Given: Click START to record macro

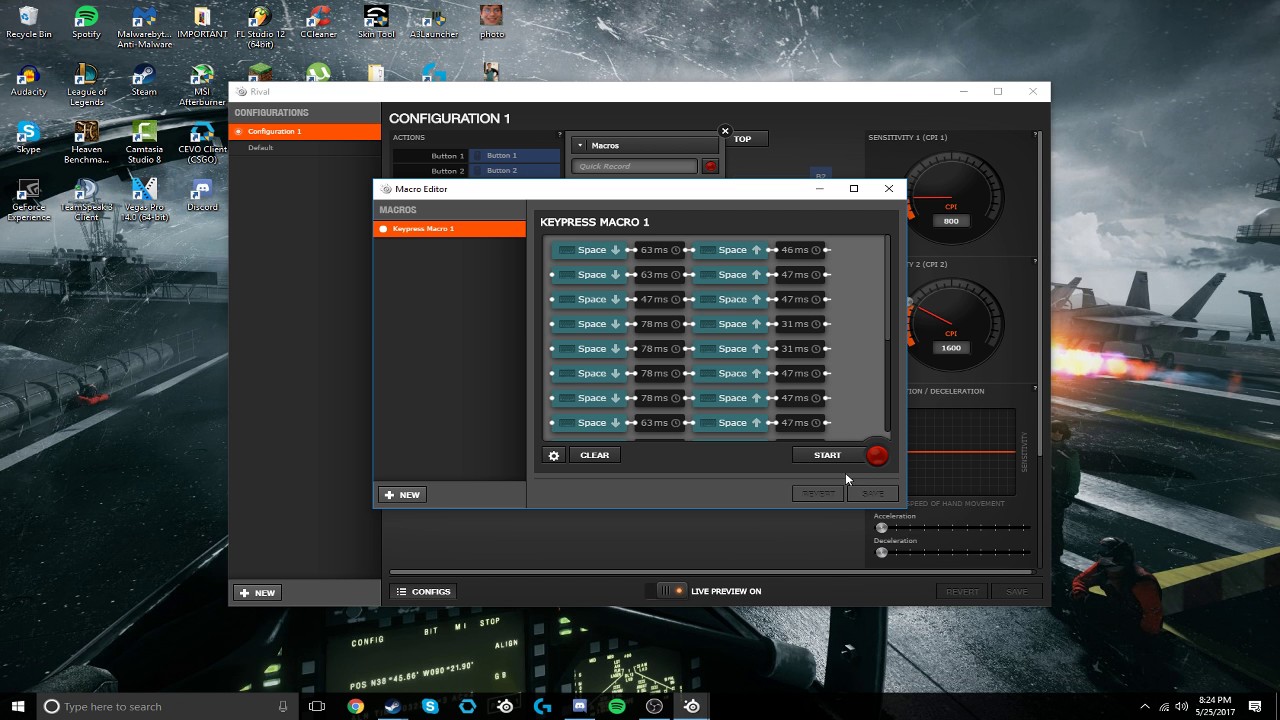Looking at the screenshot, I should tap(827, 455).
